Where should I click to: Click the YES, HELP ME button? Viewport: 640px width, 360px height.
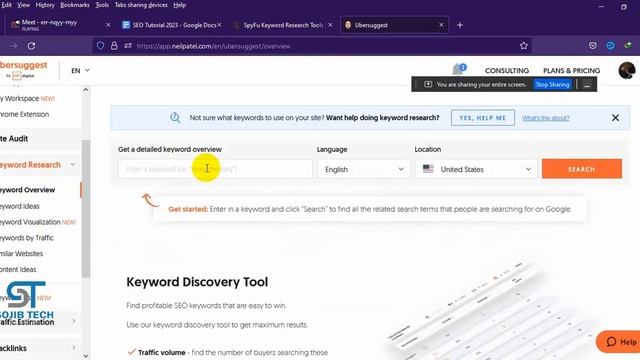click(482, 118)
